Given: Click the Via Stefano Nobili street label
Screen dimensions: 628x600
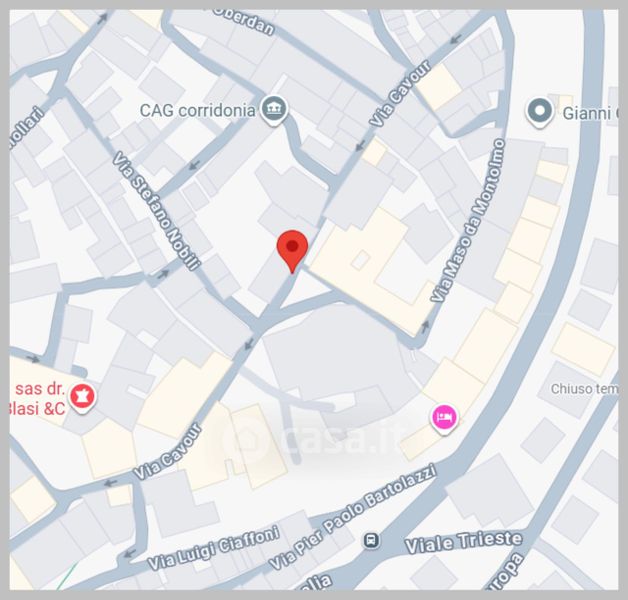Looking at the screenshot, I should pyautogui.click(x=155, y=211).
